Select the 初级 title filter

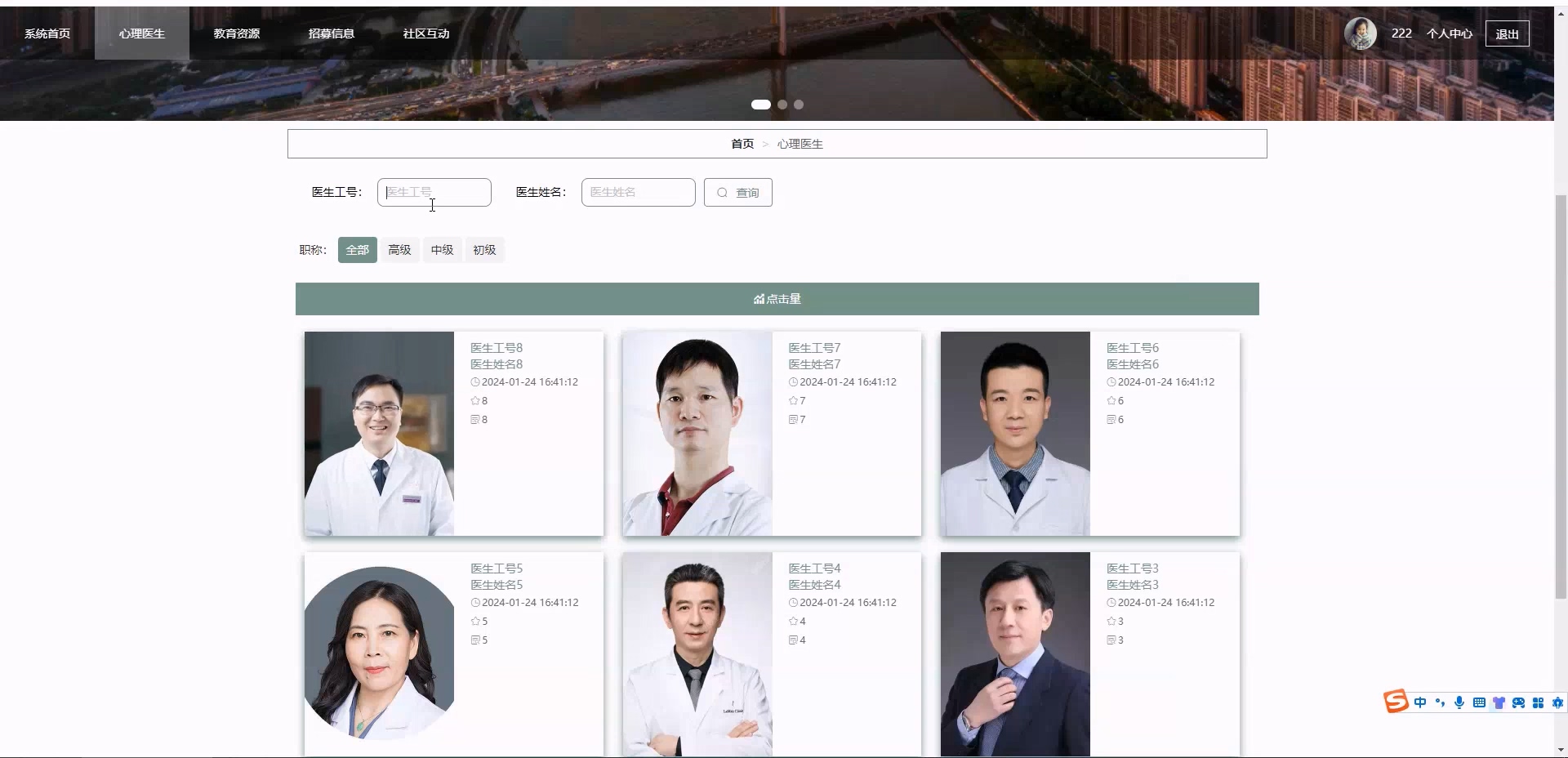coord(484,250)
